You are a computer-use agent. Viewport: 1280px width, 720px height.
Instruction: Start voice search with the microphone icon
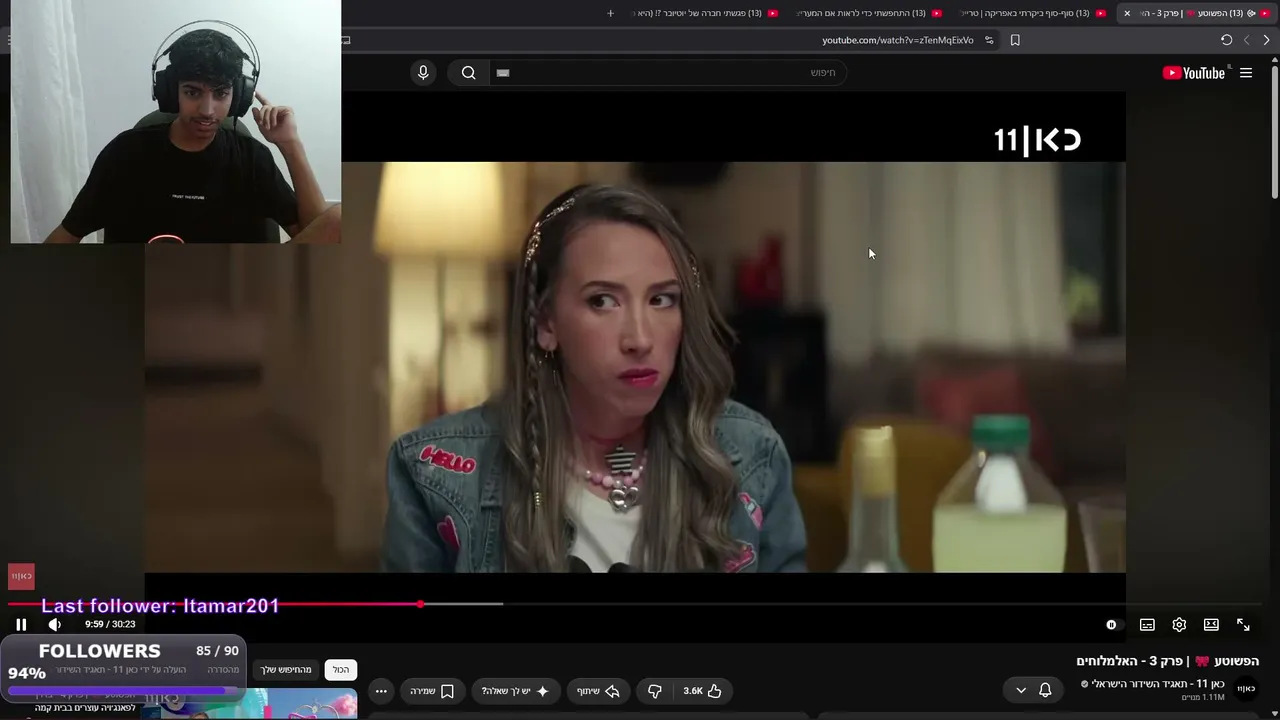point(423,72)
